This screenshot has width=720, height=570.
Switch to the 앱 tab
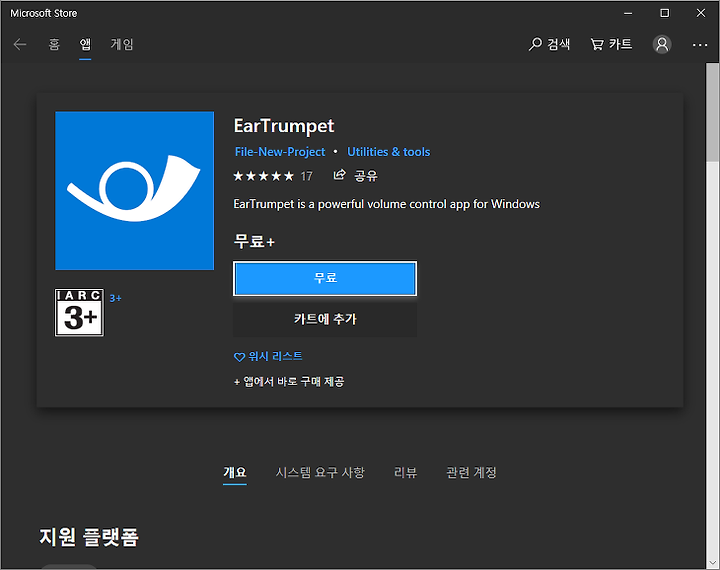(x=85, y=44)
